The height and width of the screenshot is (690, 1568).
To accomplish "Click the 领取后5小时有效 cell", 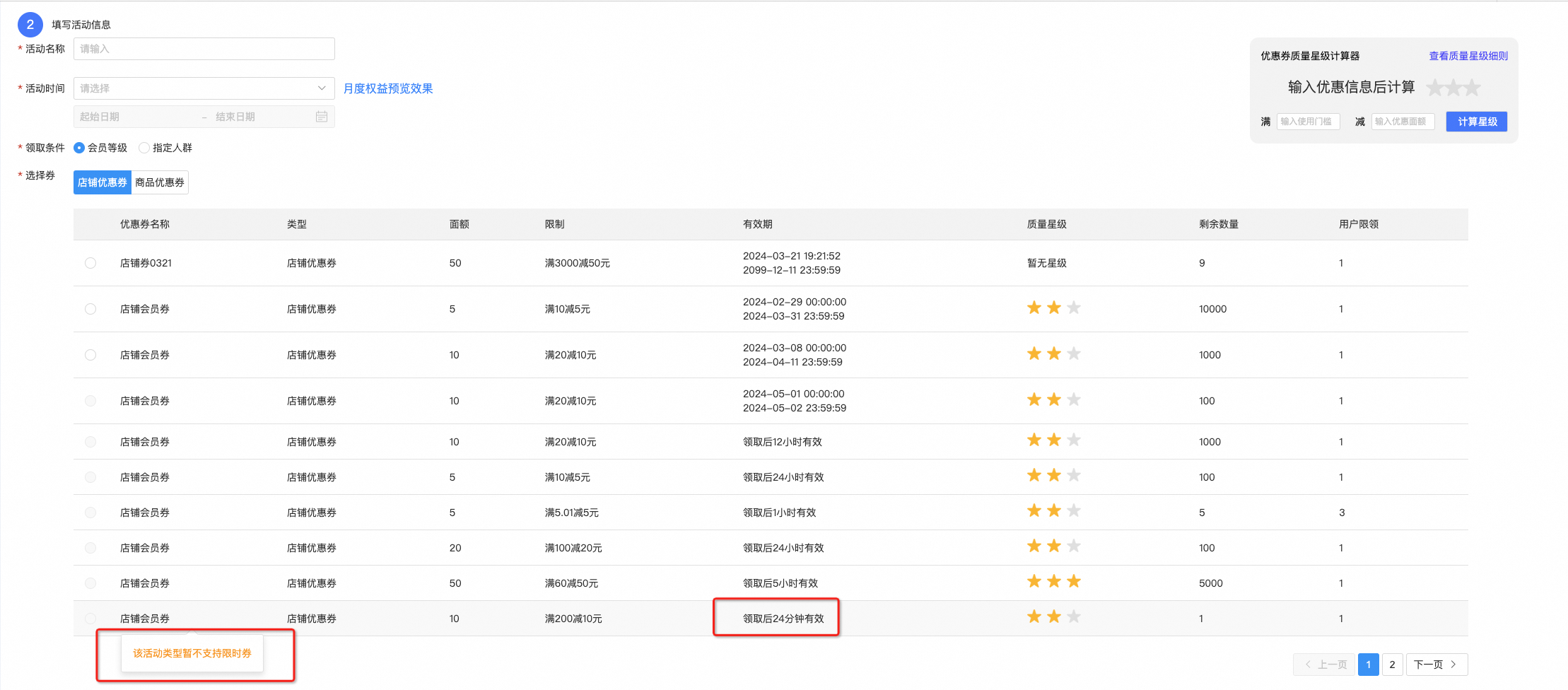I will point(780,583).
